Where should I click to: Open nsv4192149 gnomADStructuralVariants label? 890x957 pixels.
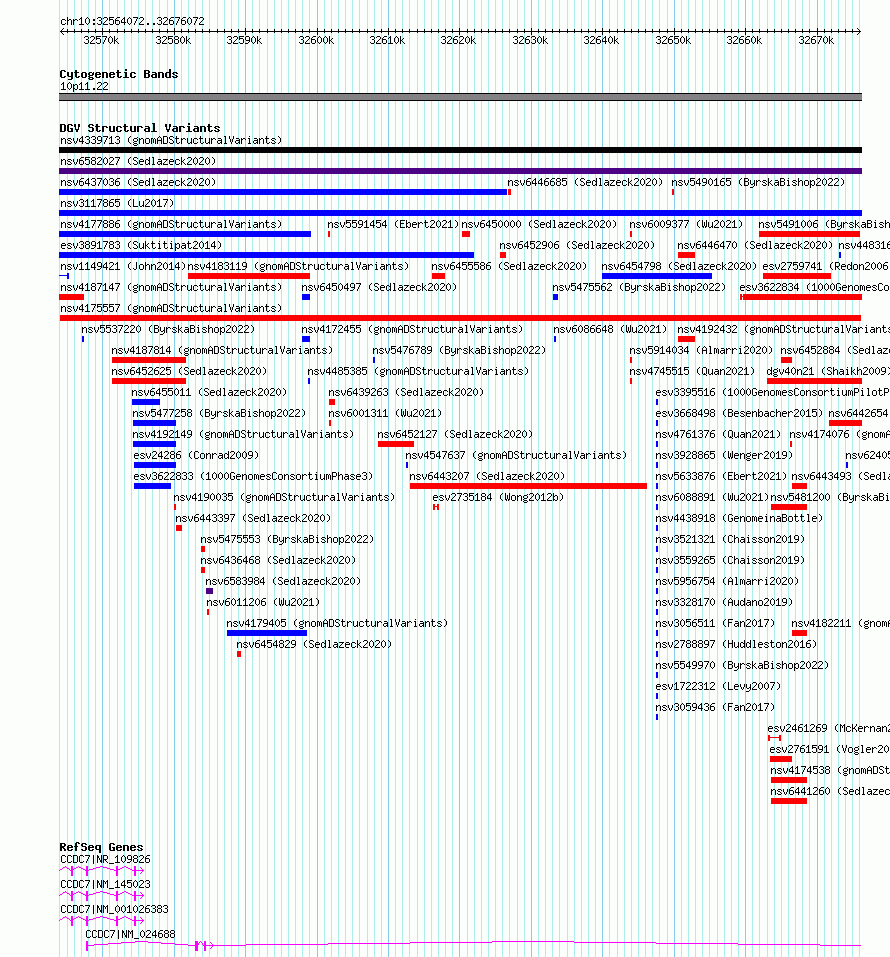tap(244, 434)
